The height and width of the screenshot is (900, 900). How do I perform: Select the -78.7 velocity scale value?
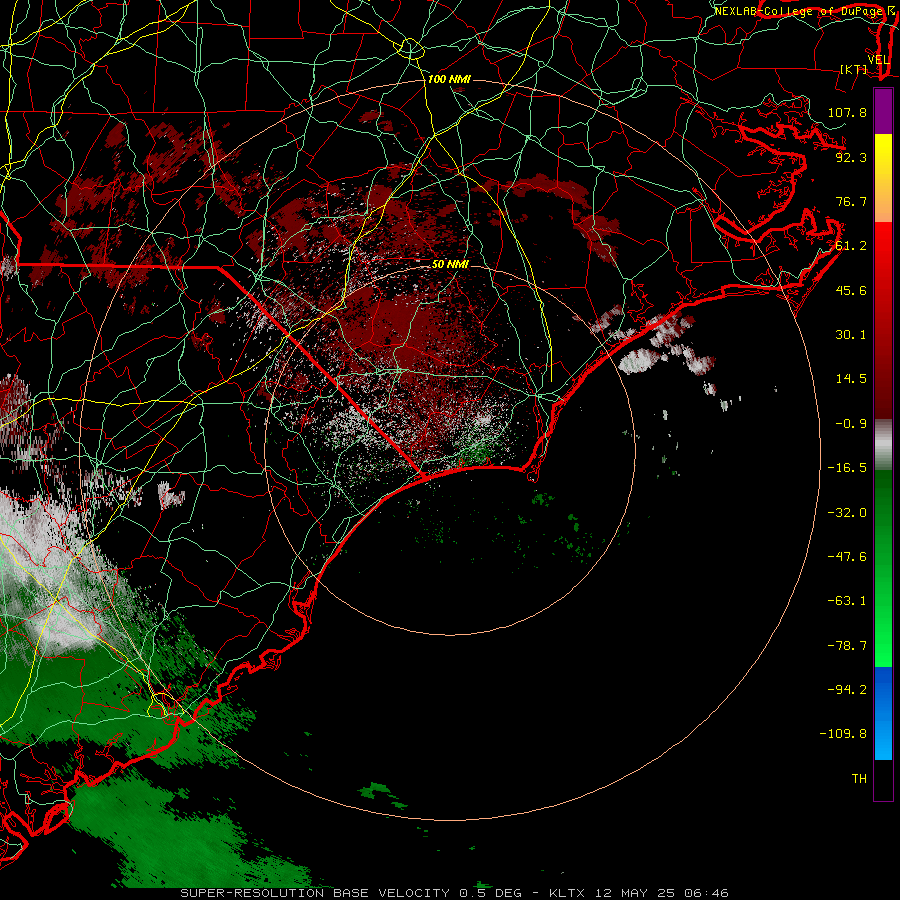pos(847,646)
